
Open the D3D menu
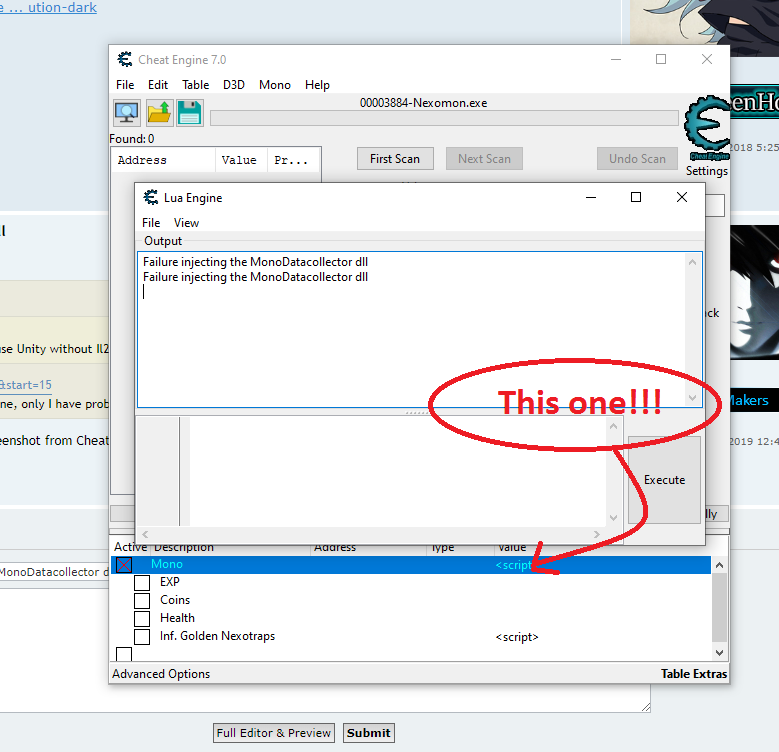[x=234, y=85]
